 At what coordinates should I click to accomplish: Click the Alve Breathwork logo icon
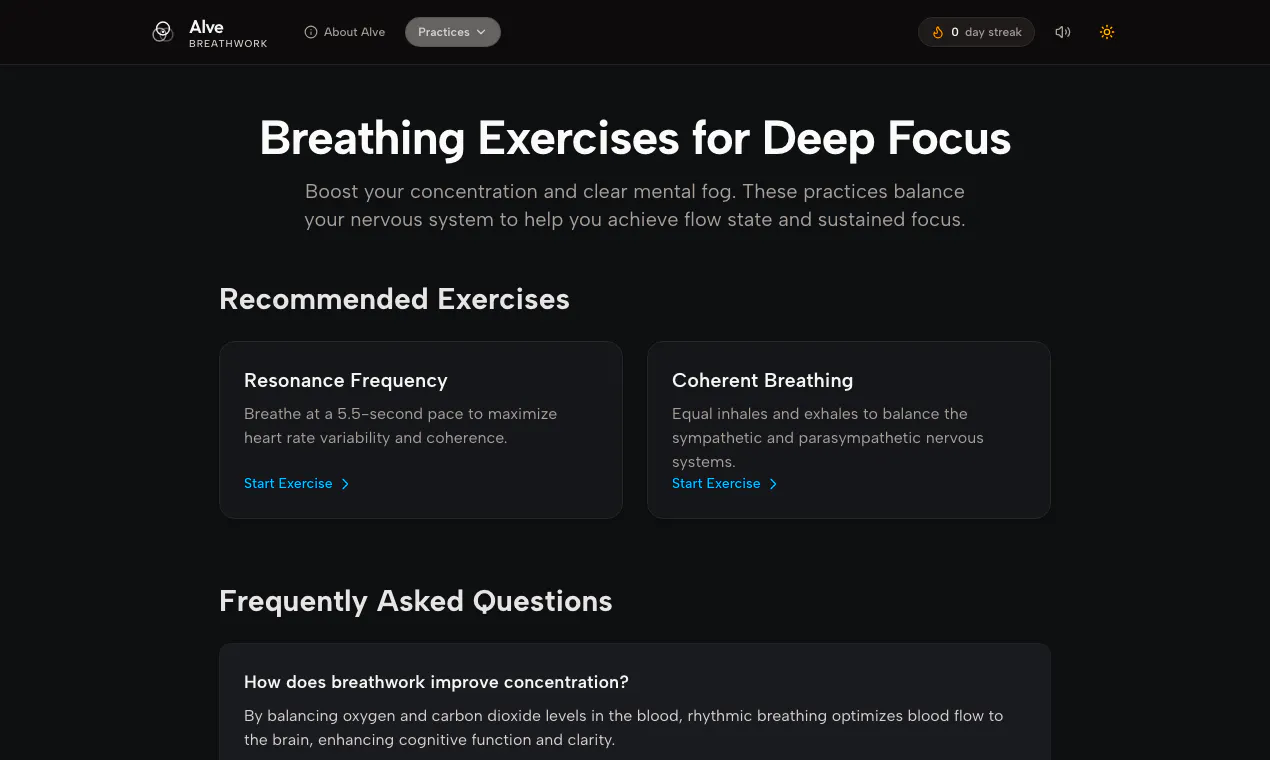[163, 32]
